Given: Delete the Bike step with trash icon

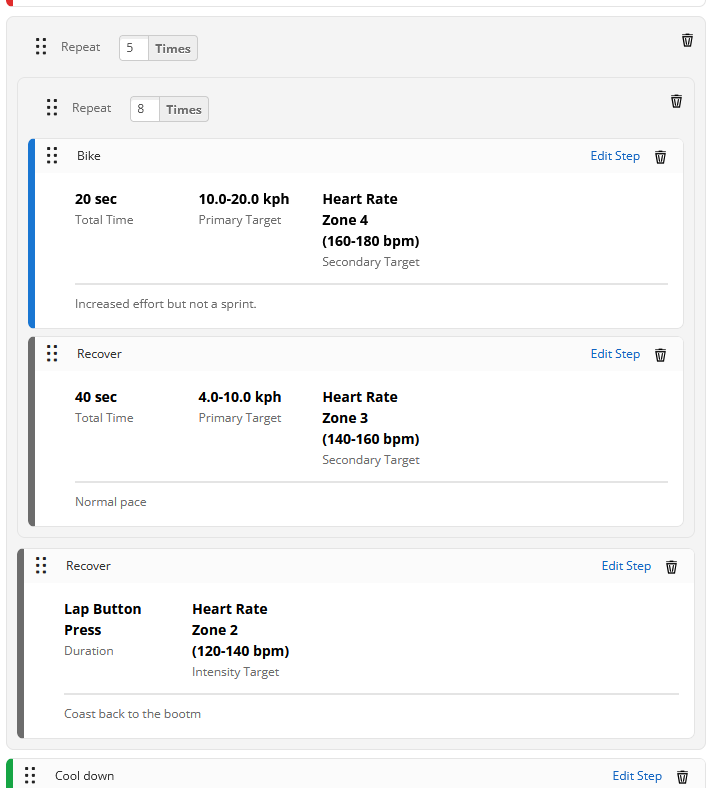Looking at the screenshot, I should tap(660, 157).
